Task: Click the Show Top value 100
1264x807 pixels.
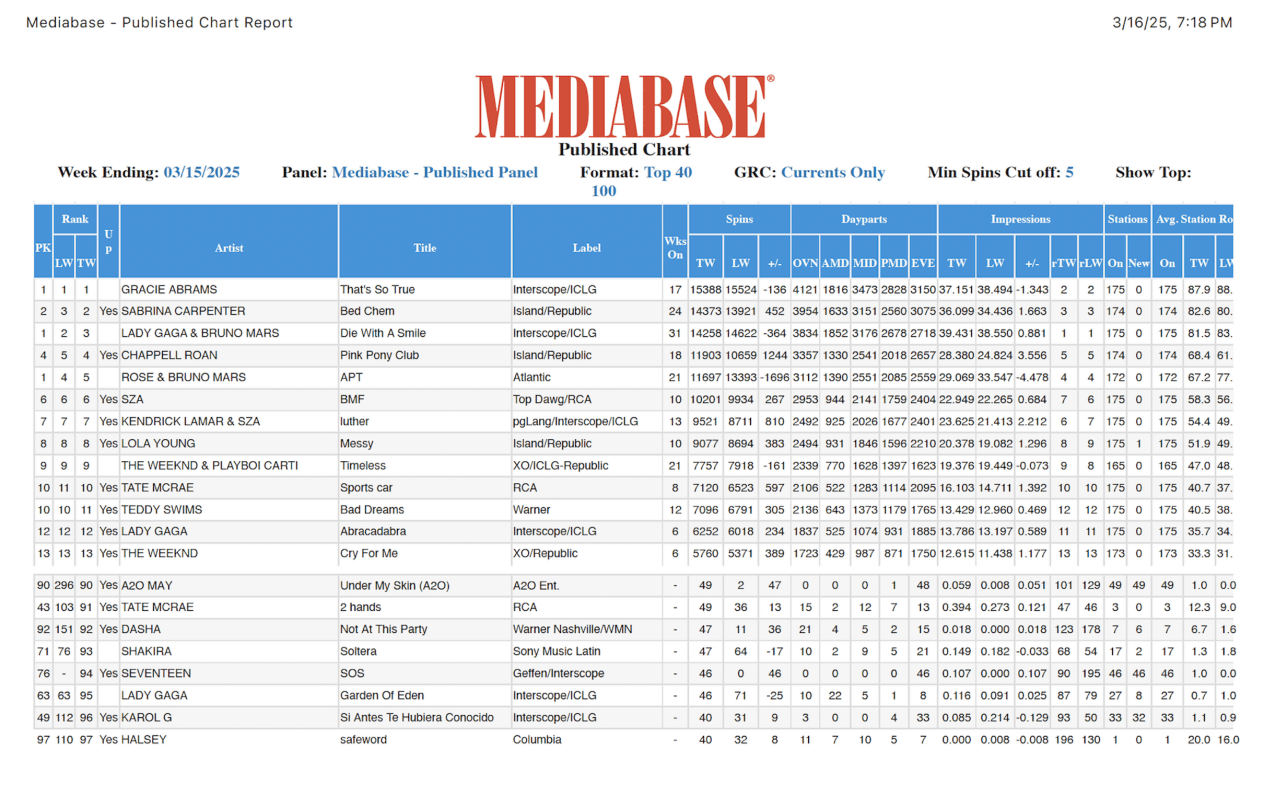Action: [604, 191]
